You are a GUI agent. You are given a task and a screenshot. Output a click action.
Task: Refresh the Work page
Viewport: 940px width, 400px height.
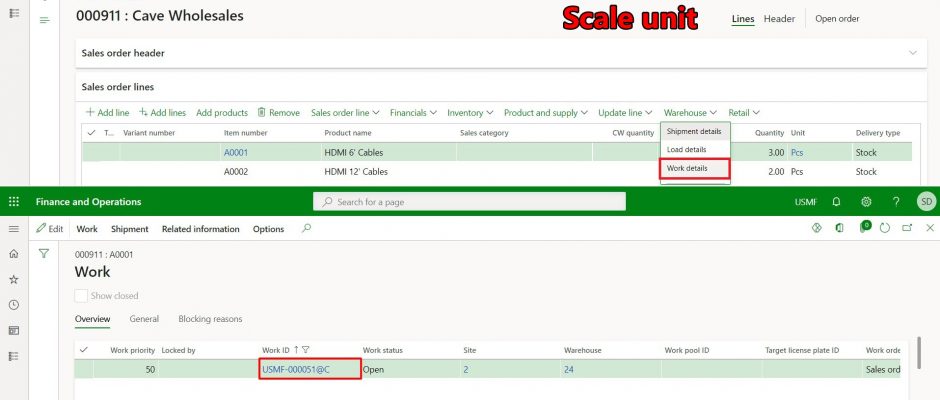(885, 228)
